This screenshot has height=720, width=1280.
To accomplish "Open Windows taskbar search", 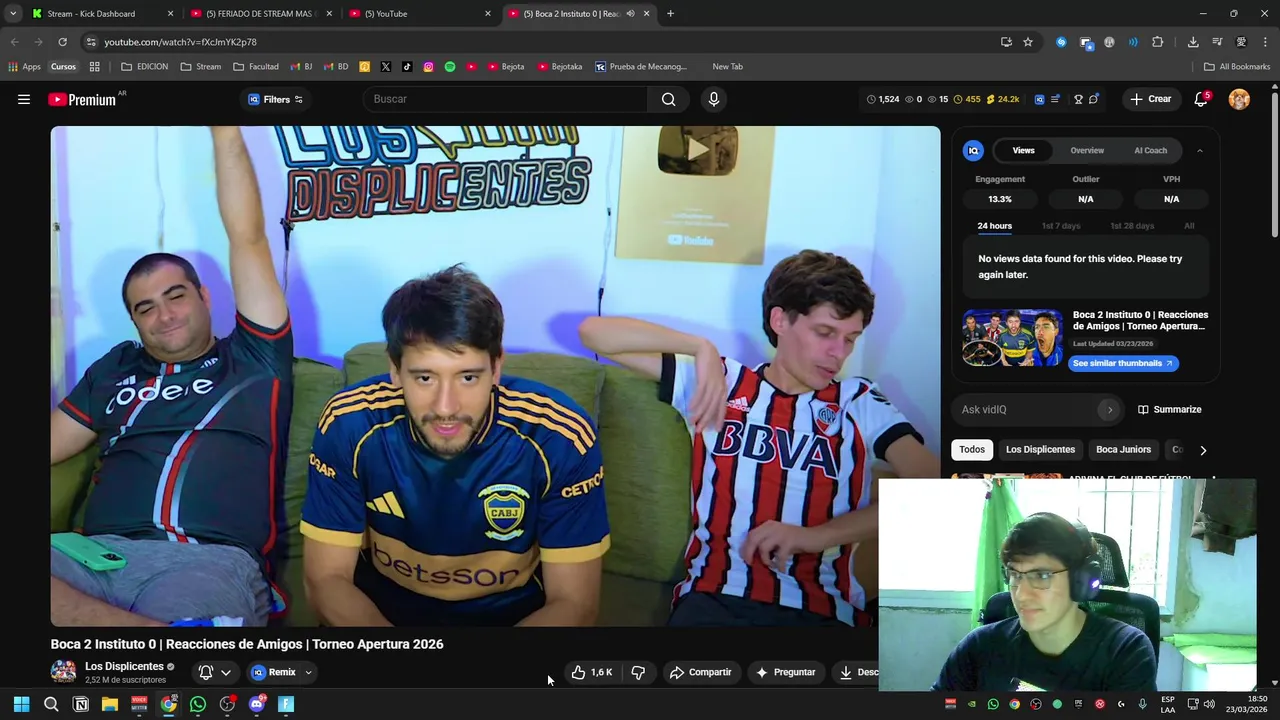I will 51,704.
